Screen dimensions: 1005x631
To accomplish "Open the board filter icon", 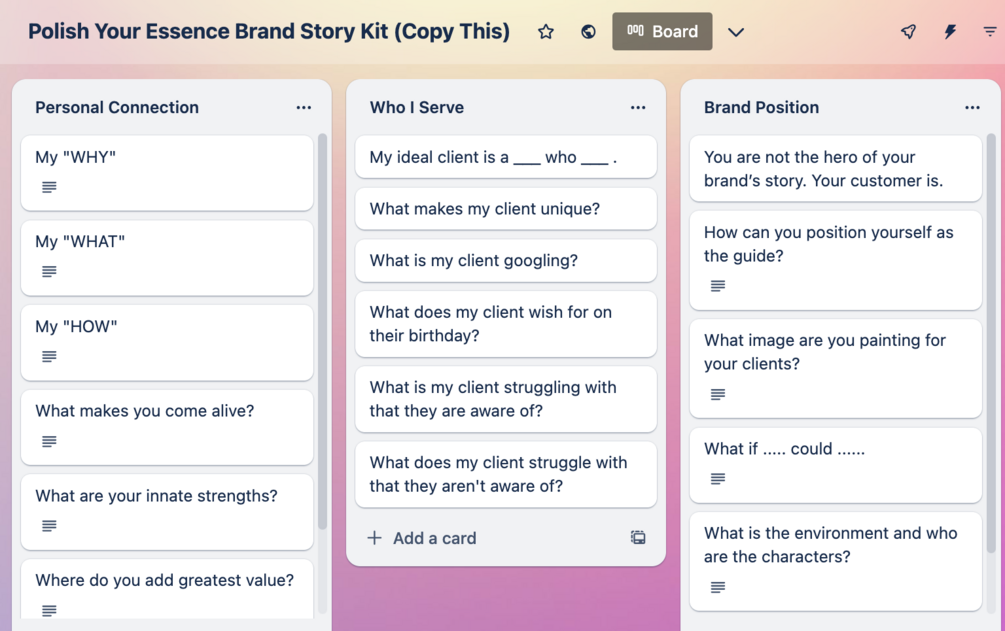I will (x=990, y=32).
